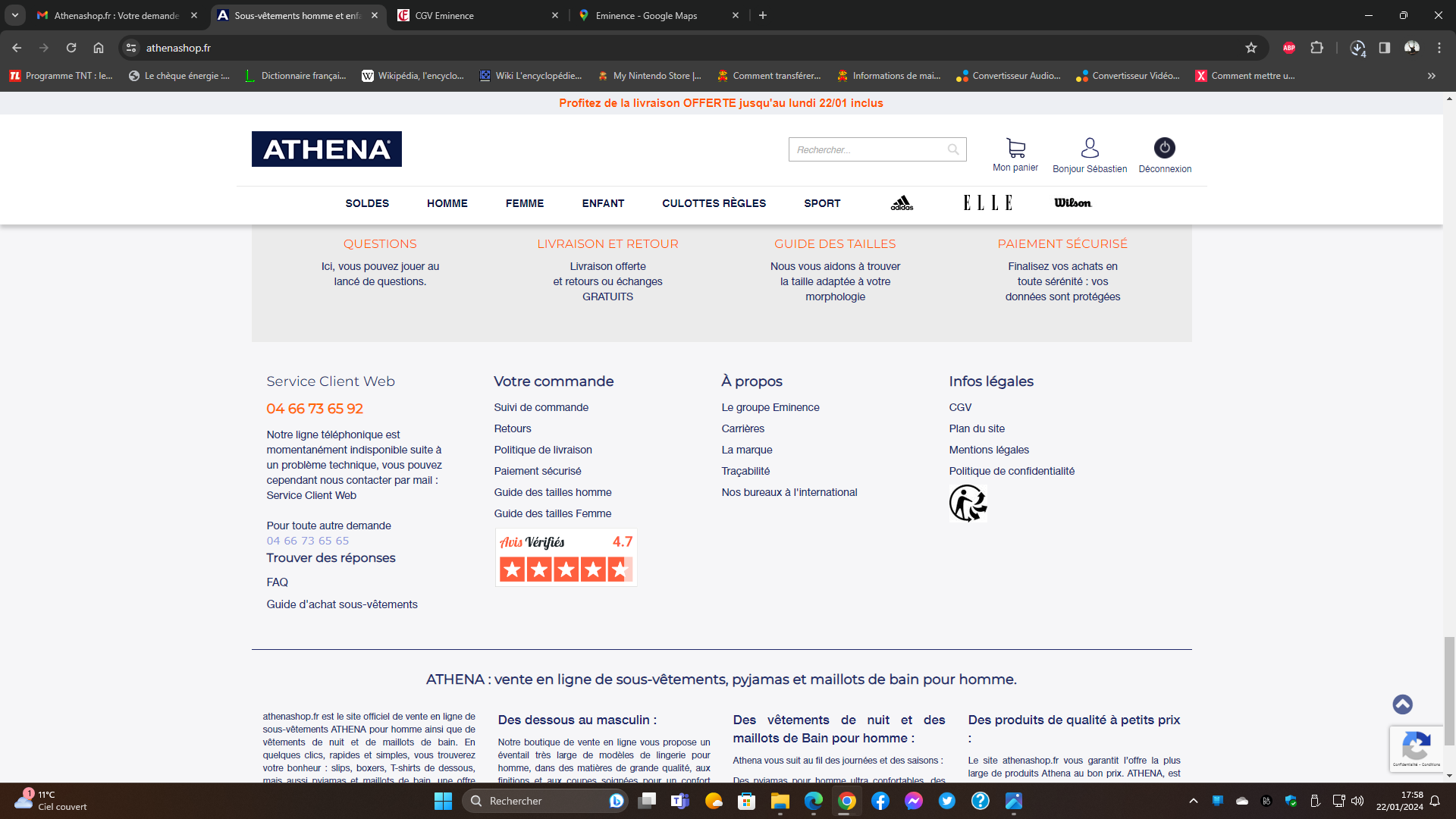The image size is (1456, 819).
Task: Open the ATHENA logo homepage link
Action: pos(326,149)
